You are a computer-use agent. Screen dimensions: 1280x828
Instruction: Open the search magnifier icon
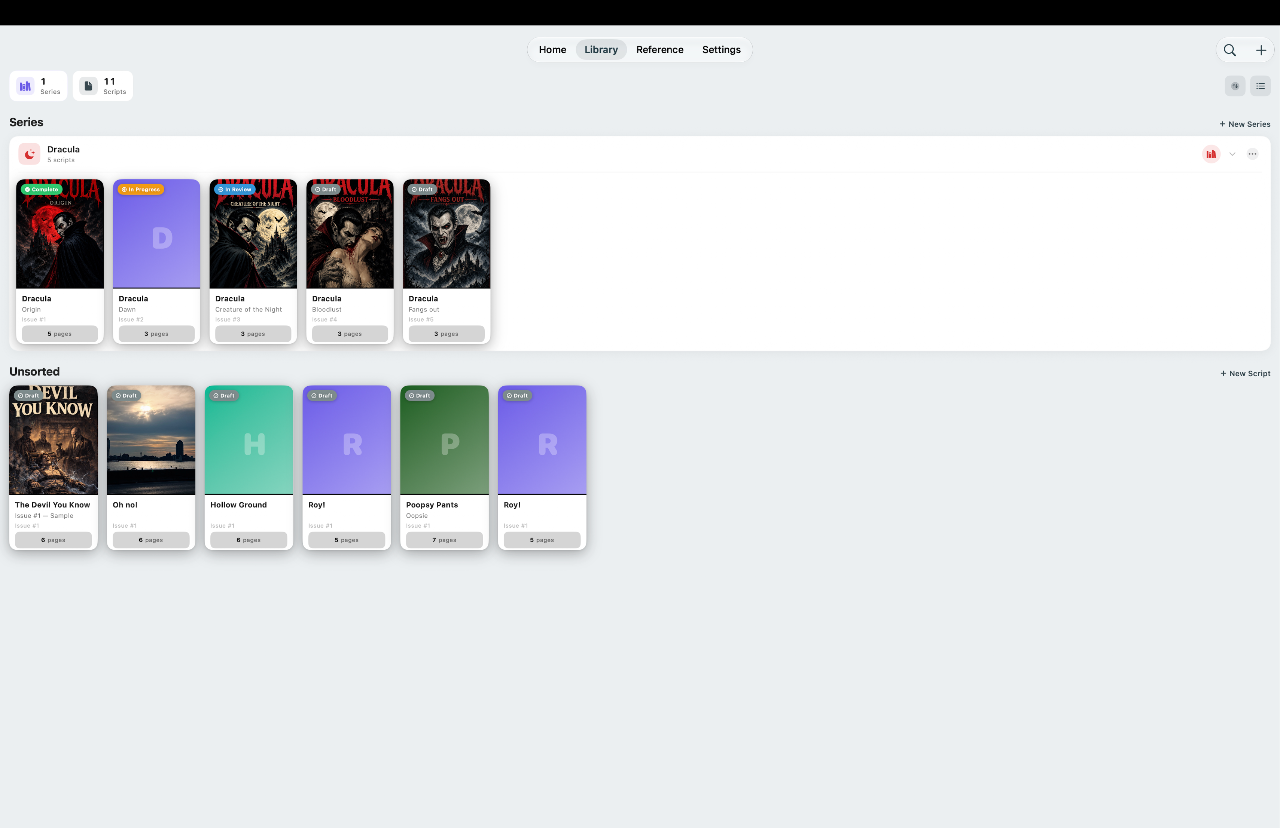click(1230, 50)
